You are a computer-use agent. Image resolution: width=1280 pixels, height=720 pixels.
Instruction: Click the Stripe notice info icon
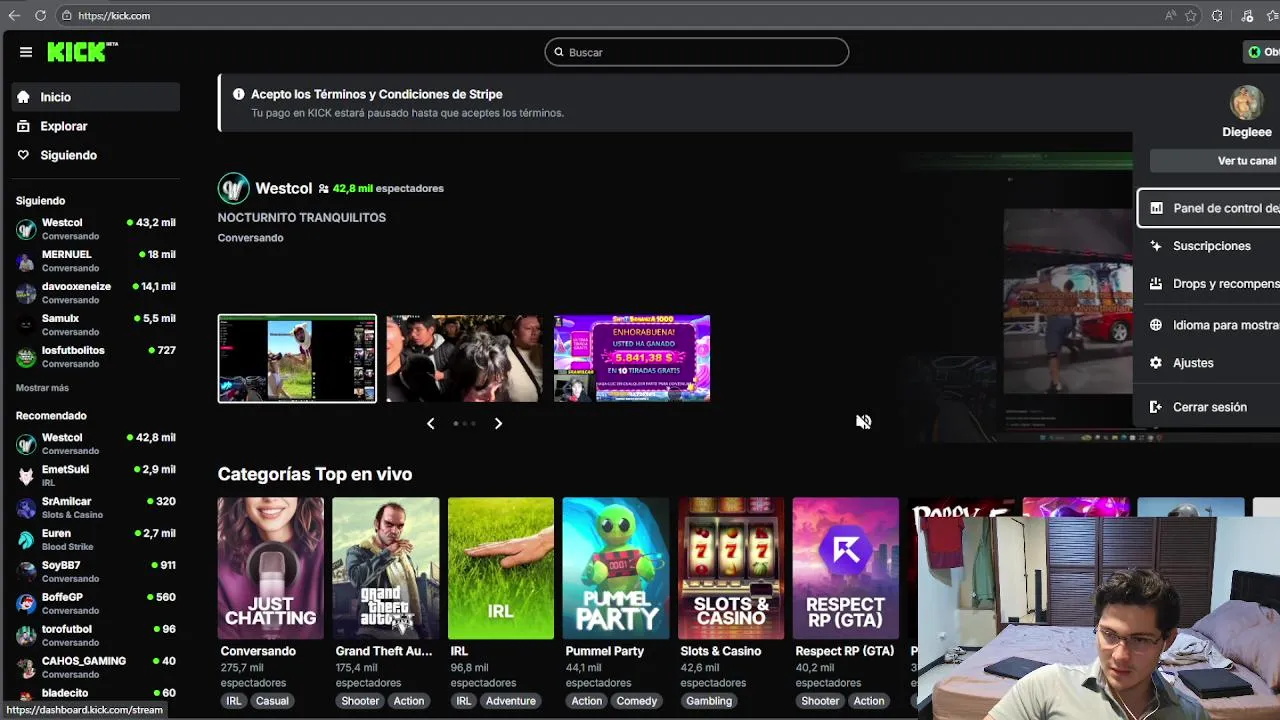coord(239,94)
